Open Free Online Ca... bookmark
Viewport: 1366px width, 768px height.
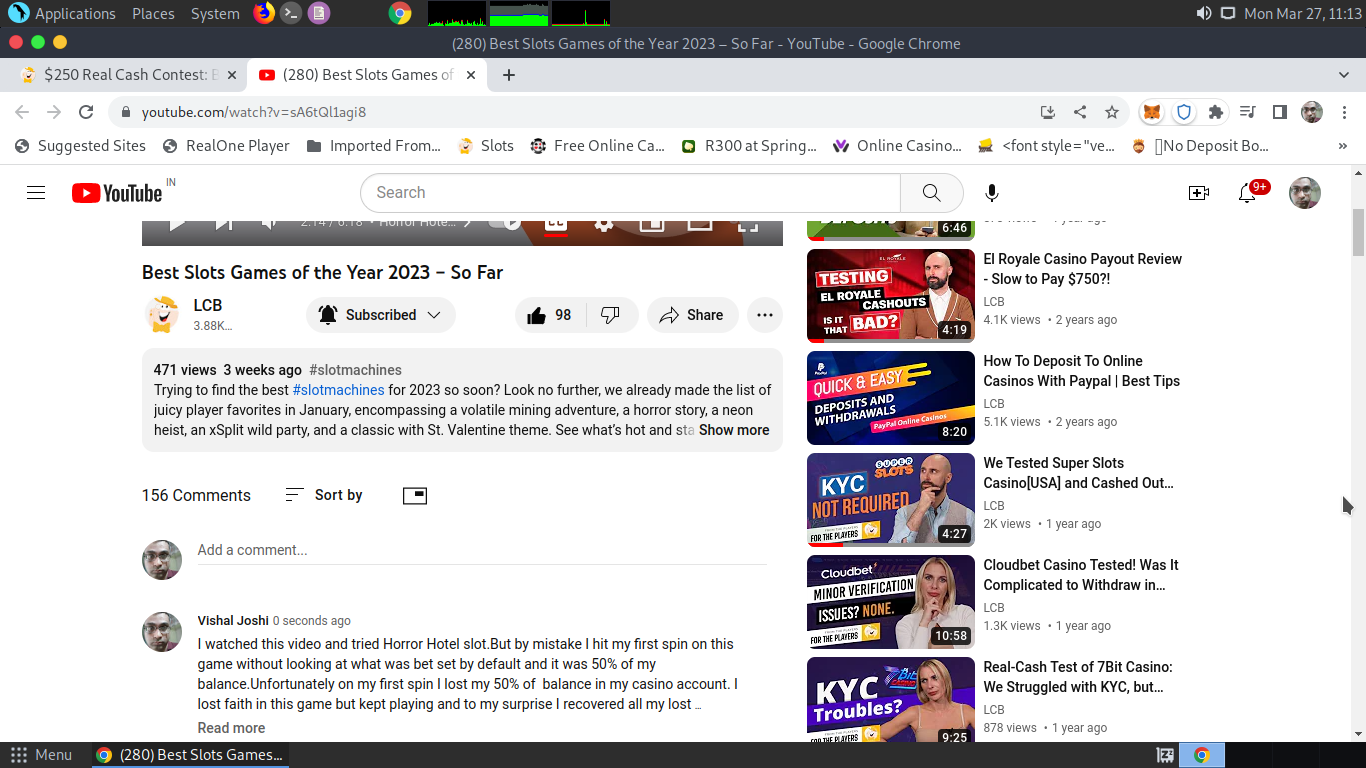click(598, 146)
